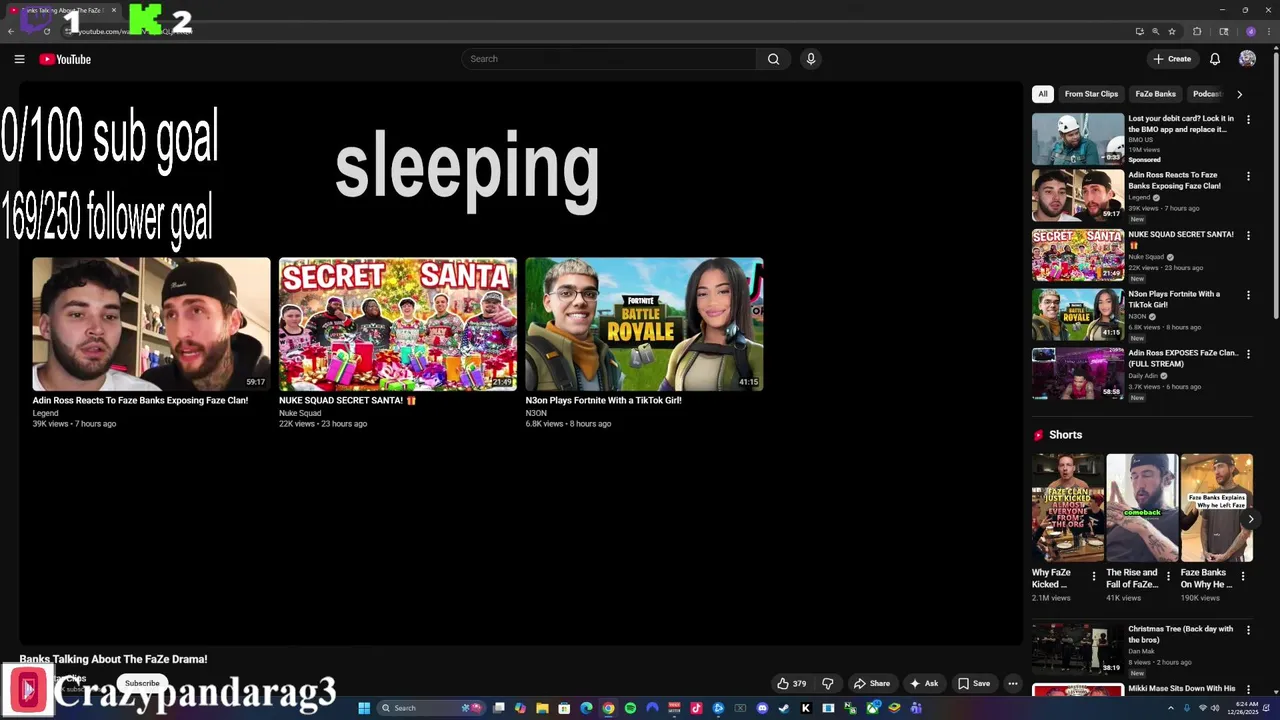Dislike the video with thumbs down
This screenshot has width=1280, height=720.
828,684
